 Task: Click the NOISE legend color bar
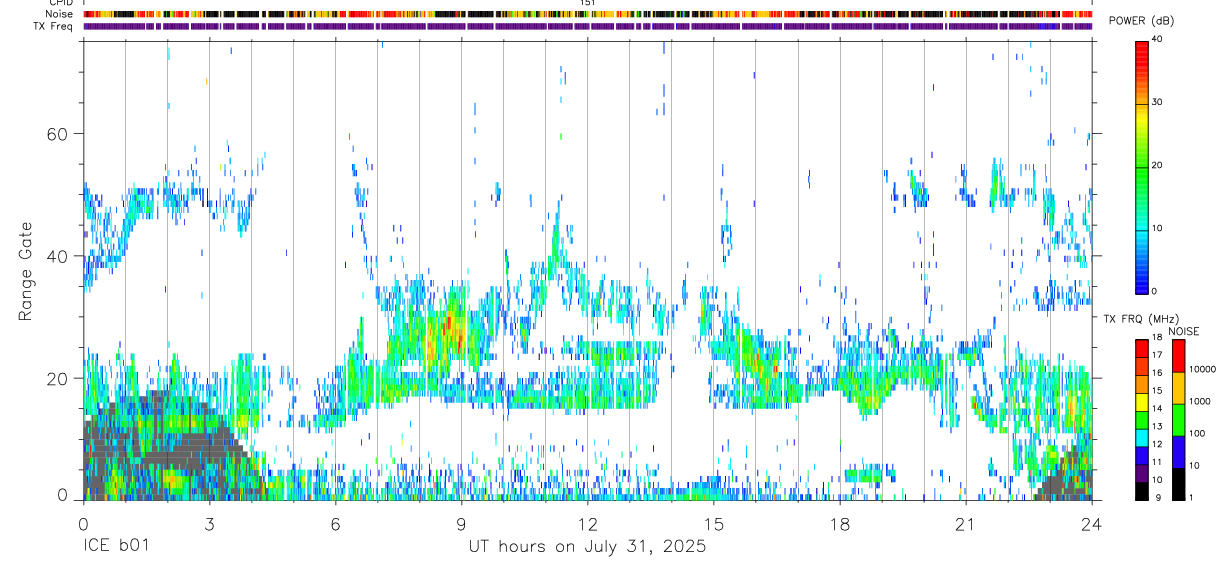[x=1177, y=420]
